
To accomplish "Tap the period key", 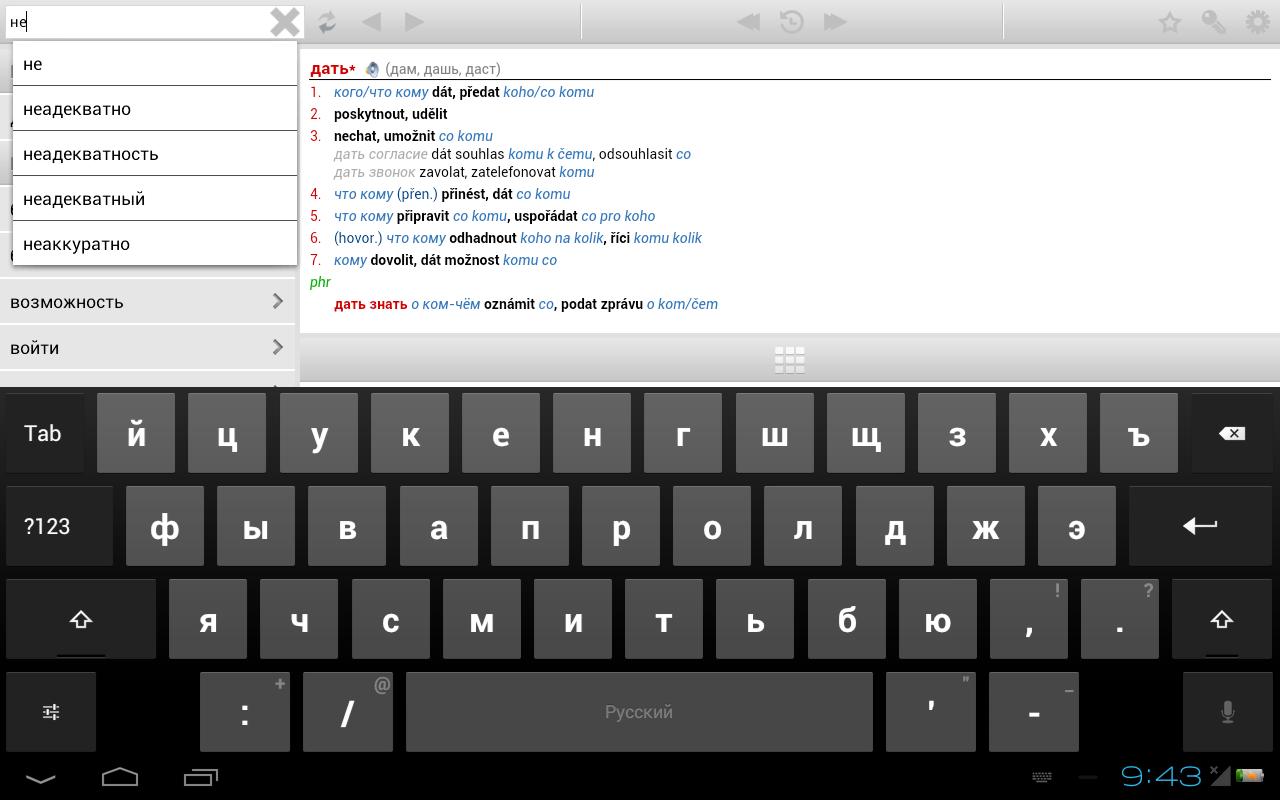I will point(1120,620).
